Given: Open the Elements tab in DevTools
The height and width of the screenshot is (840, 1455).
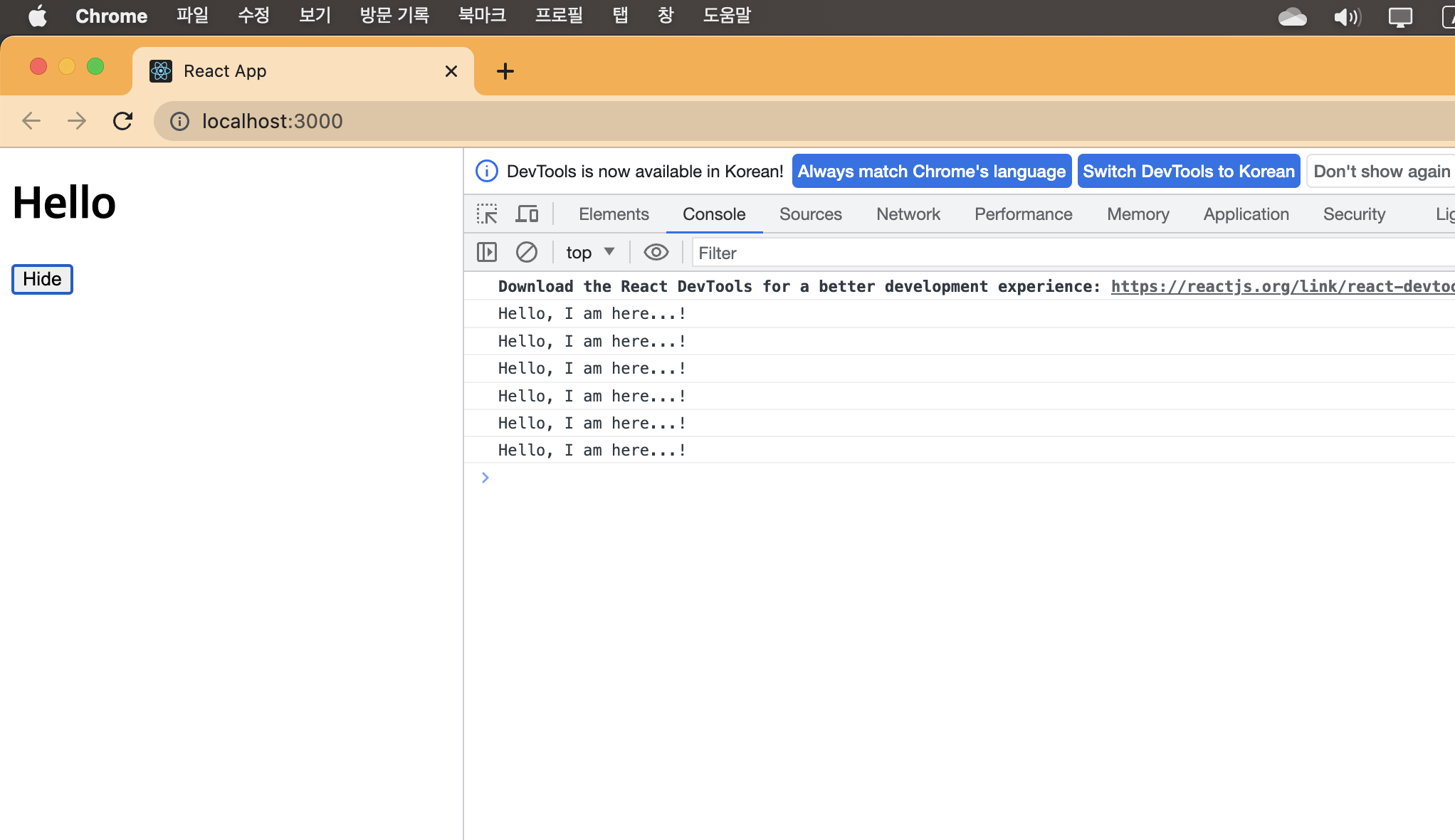Looking at the screenshot, I should 614,214.
